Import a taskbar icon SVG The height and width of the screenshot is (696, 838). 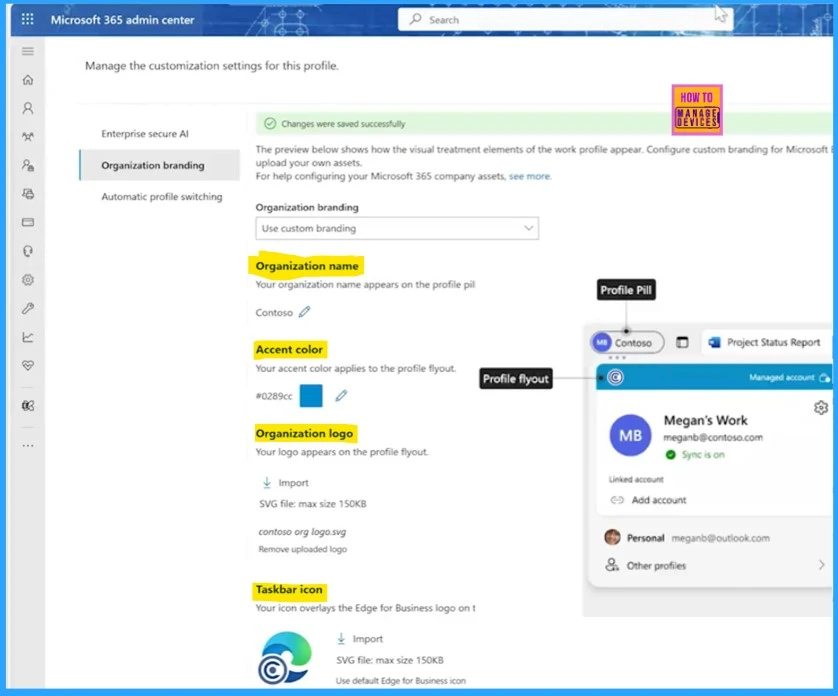[360, 639]
